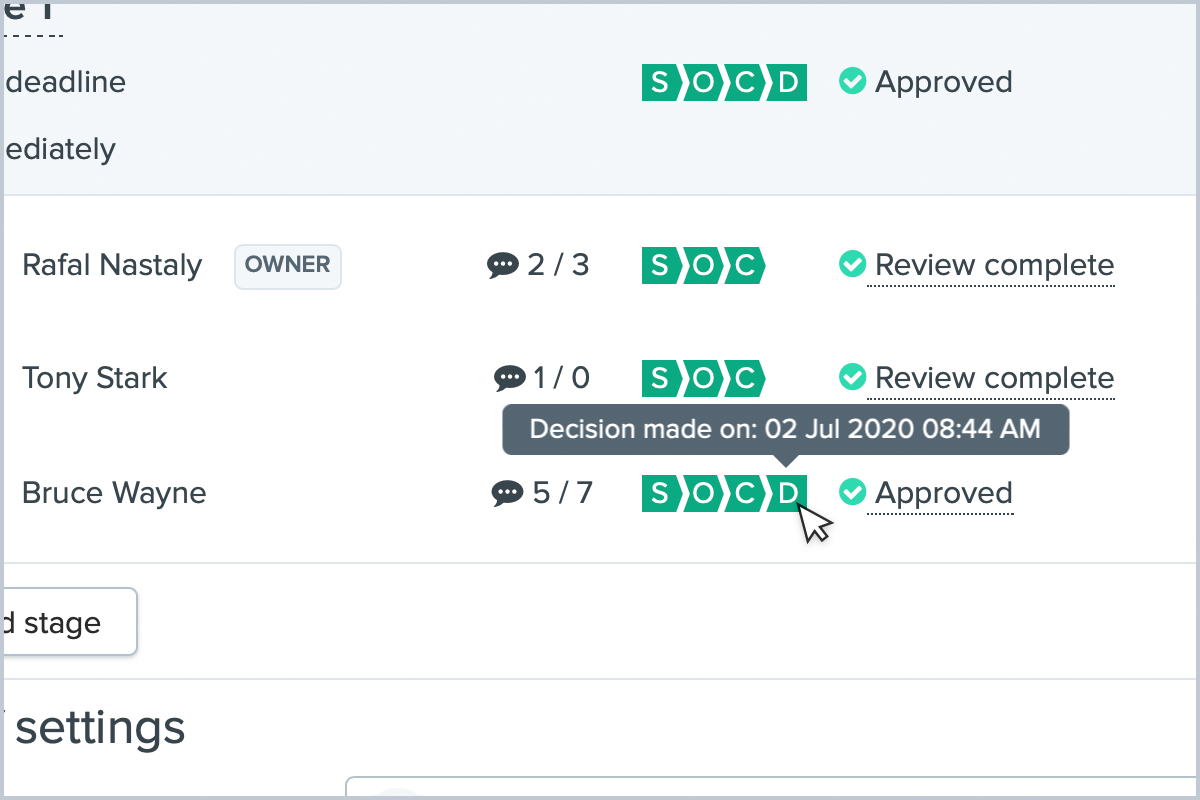Screen dimensions: 1200x800
Task: Click the C badge in Bruce Wayne's row
Action: [x=746, y=493]
